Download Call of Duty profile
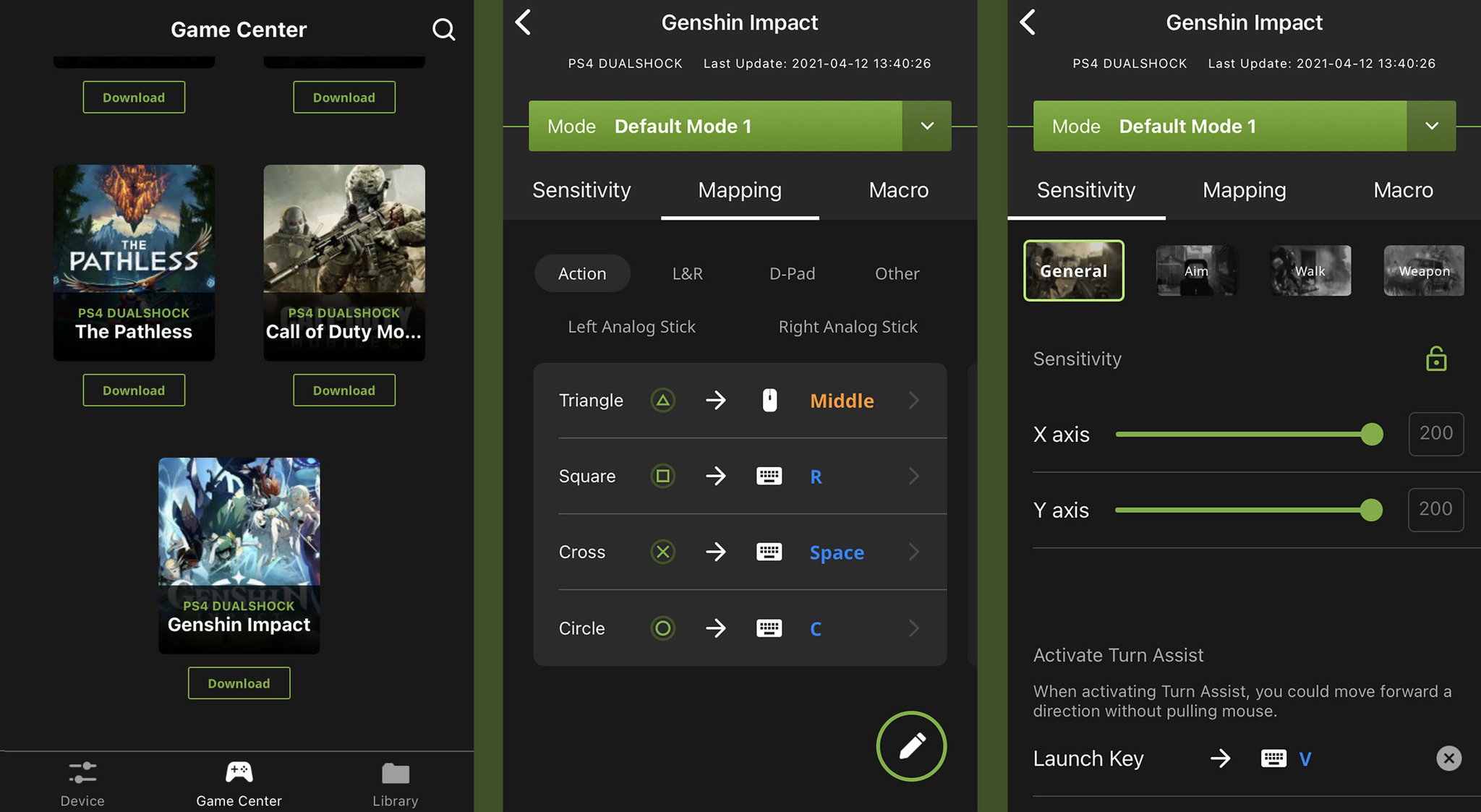The height and width of the screenshot is (812, 1481). point(344,390)
